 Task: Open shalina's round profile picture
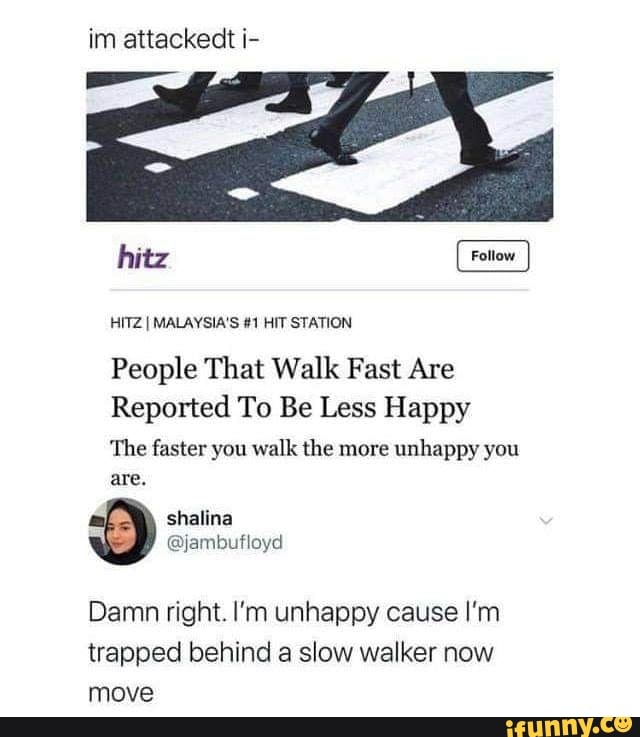pyautogui.click(x=122, y=531)
